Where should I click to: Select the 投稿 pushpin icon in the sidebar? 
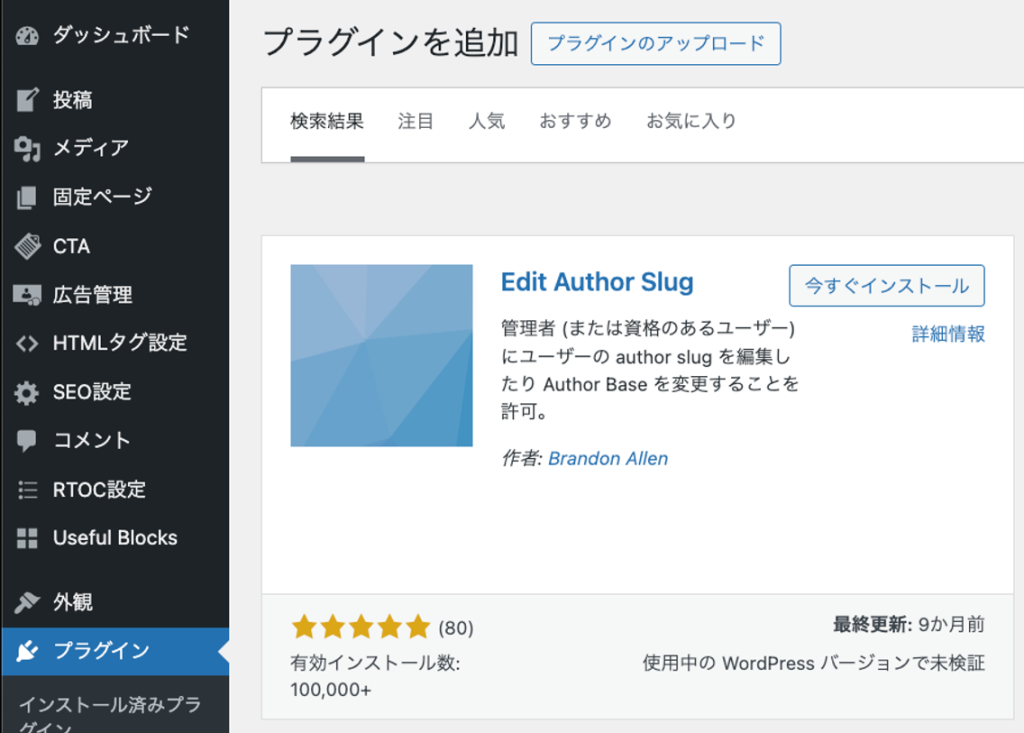(x=25, y=99)
